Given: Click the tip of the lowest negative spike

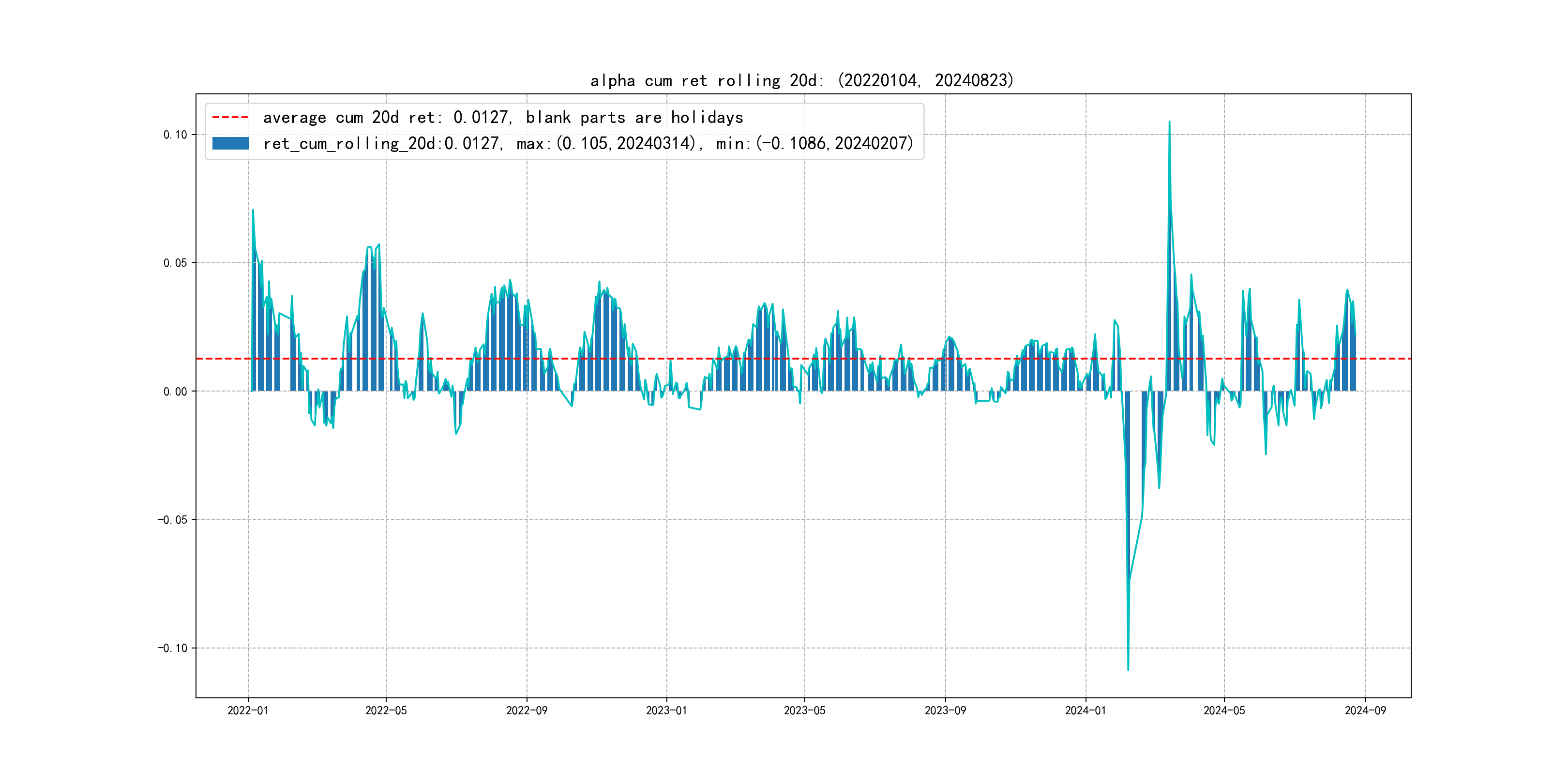Looking at the screenshot, I should pos(1128,670).
